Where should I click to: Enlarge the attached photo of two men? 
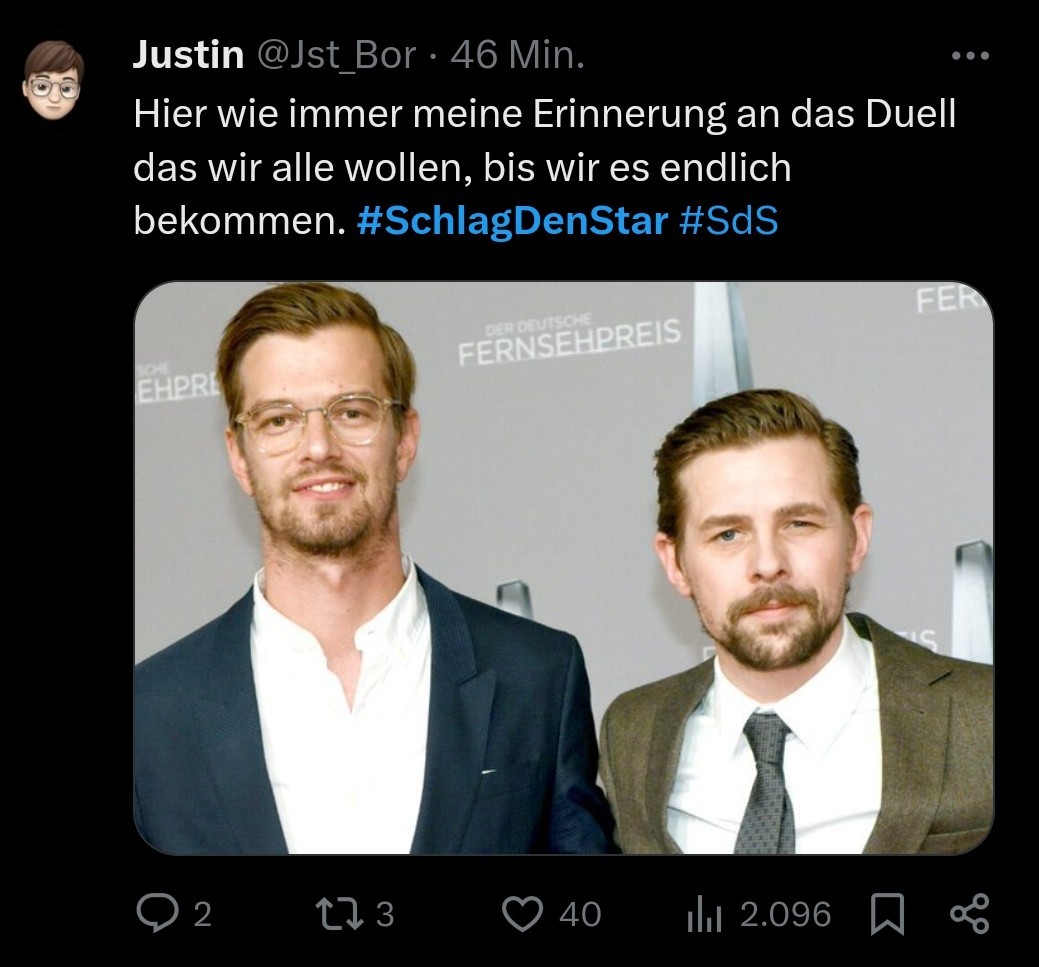pyautogui.click(x=564, y=568)
